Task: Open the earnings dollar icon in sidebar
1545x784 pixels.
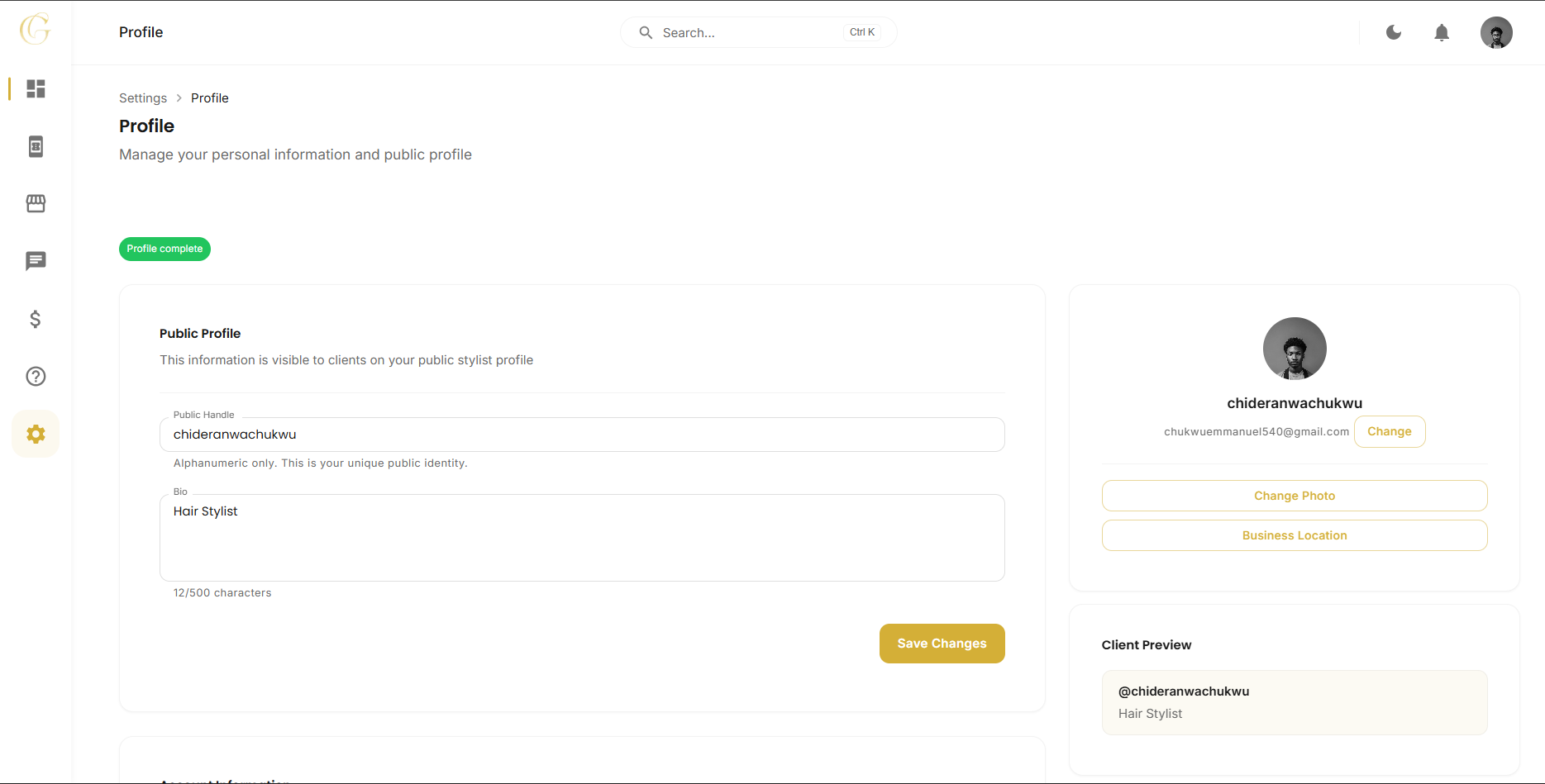Action: coord(36,319)
